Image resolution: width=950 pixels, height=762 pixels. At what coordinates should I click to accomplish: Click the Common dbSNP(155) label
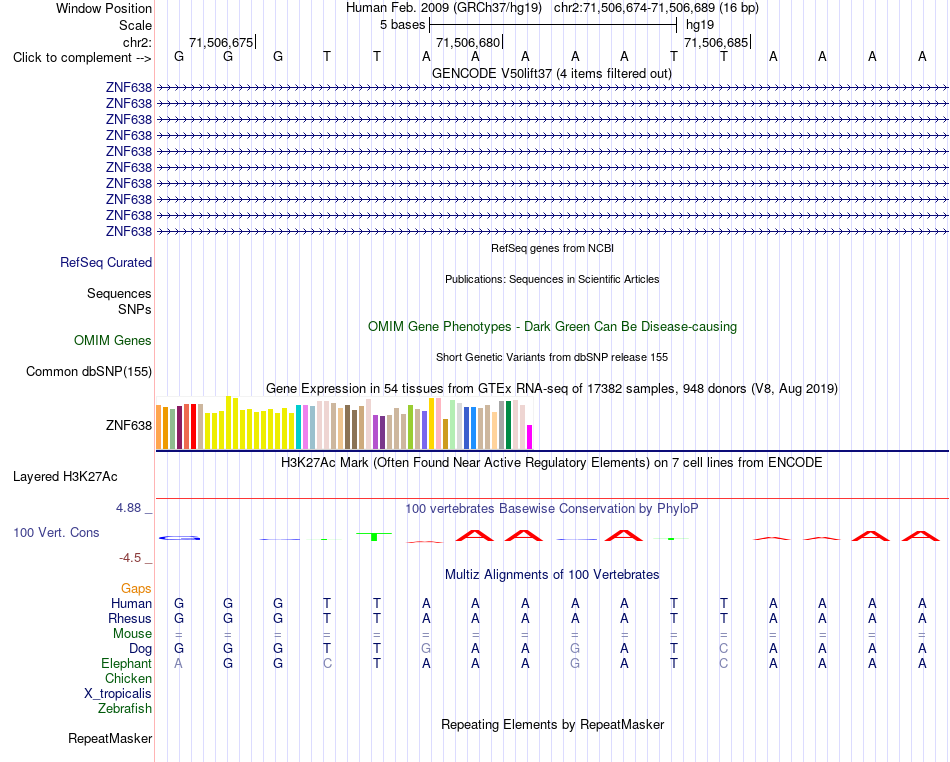(x=89, y=371)
